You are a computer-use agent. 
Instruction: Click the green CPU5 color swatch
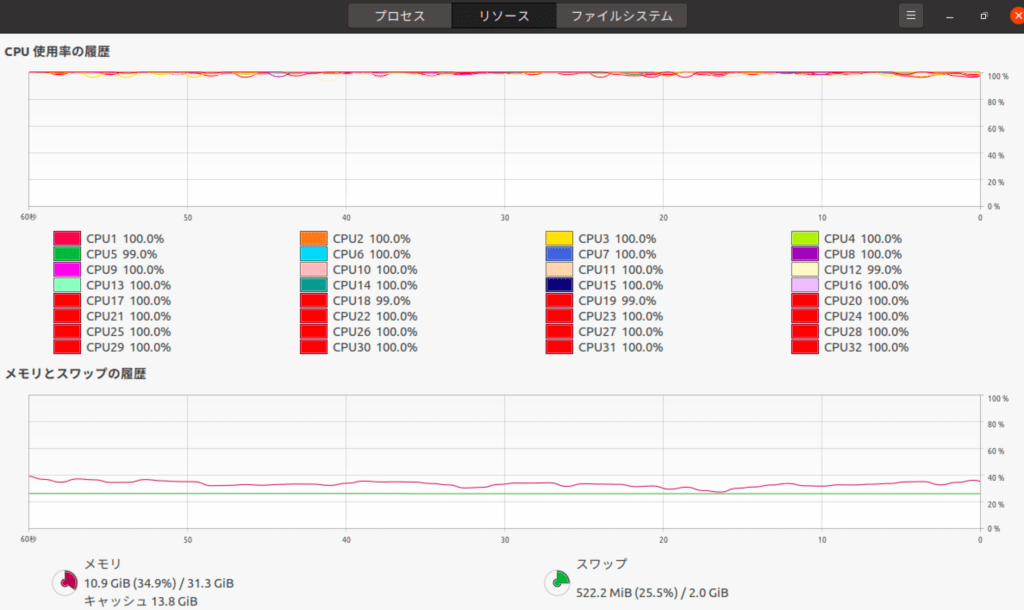click(x=67, y=254)
